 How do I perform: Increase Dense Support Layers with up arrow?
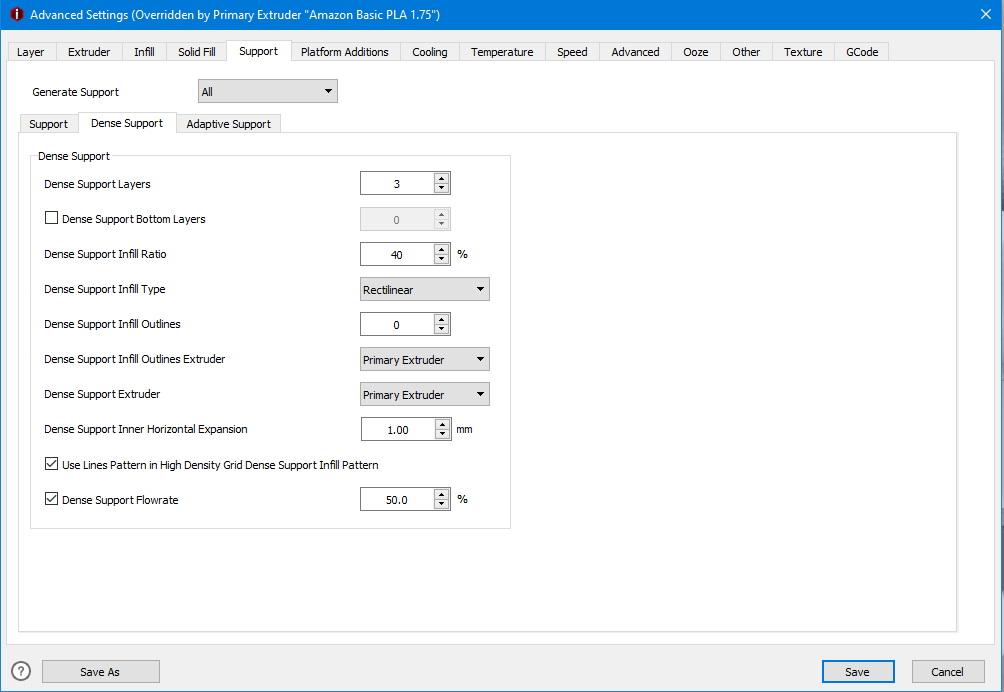point(442,179)
